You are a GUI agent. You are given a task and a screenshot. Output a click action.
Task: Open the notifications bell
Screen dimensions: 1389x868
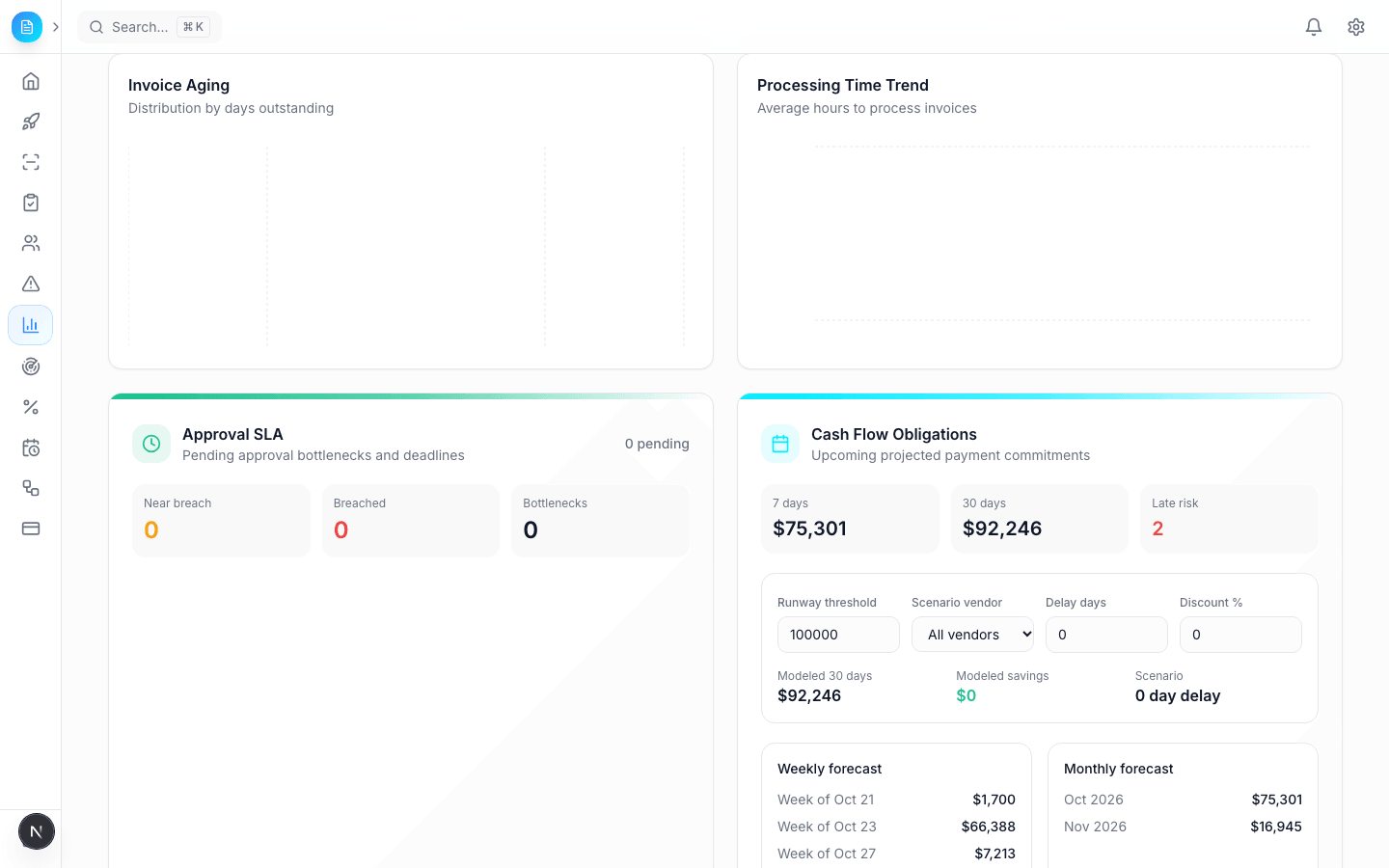(x=1314, y=27)
